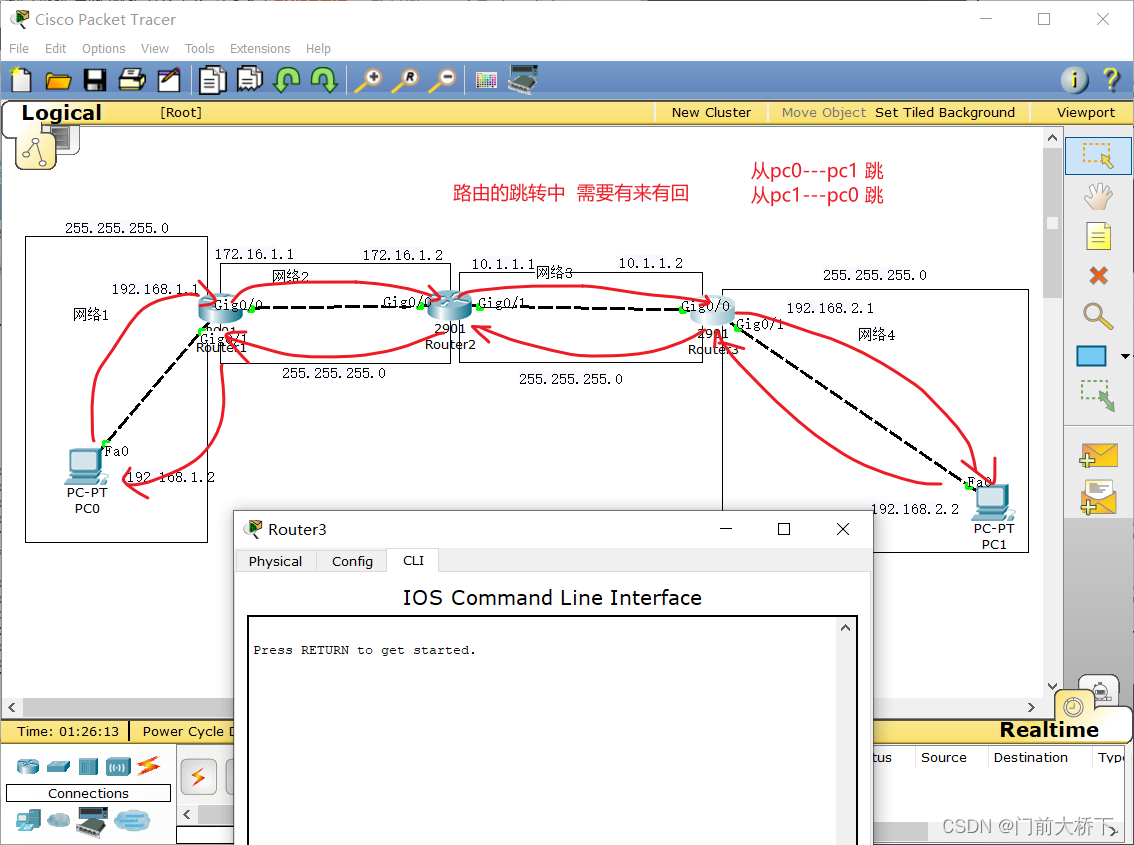Choose the Draw rectangle shape tool

point(1091,356)
